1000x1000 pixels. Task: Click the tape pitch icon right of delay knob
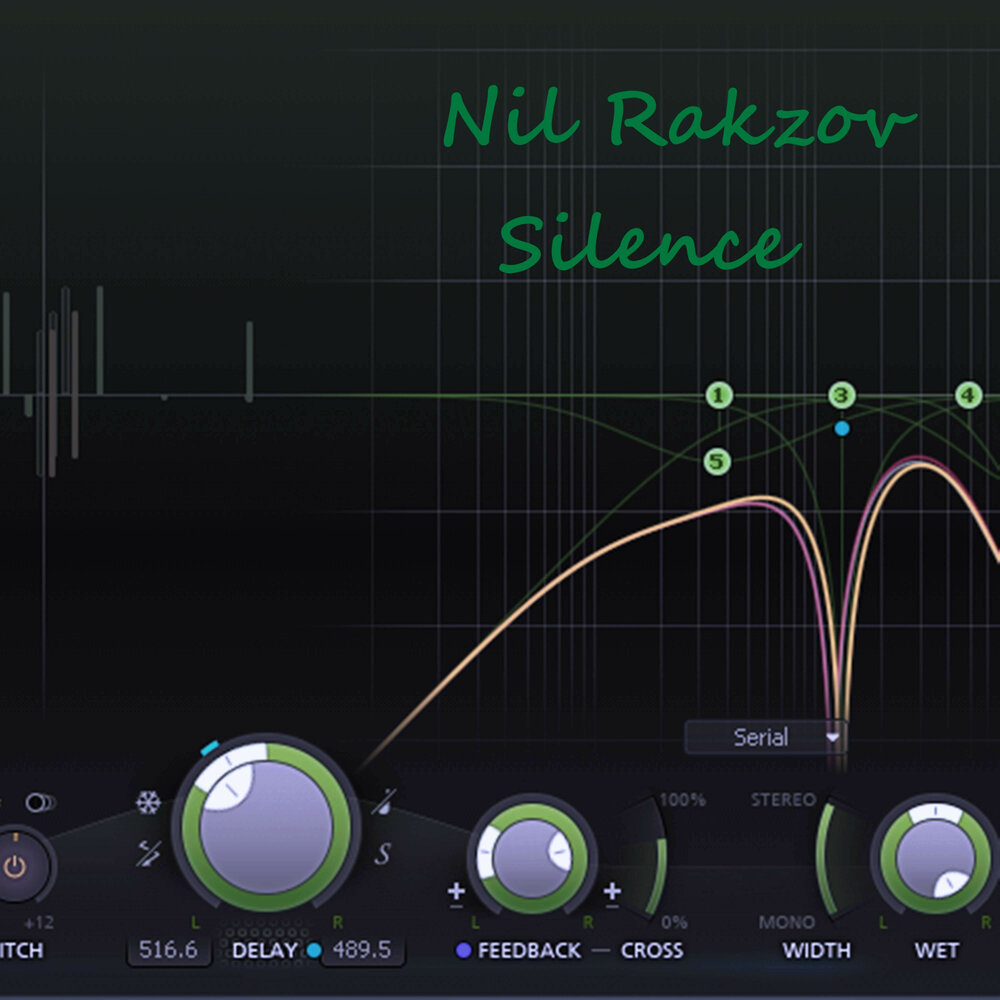point(382,801)
